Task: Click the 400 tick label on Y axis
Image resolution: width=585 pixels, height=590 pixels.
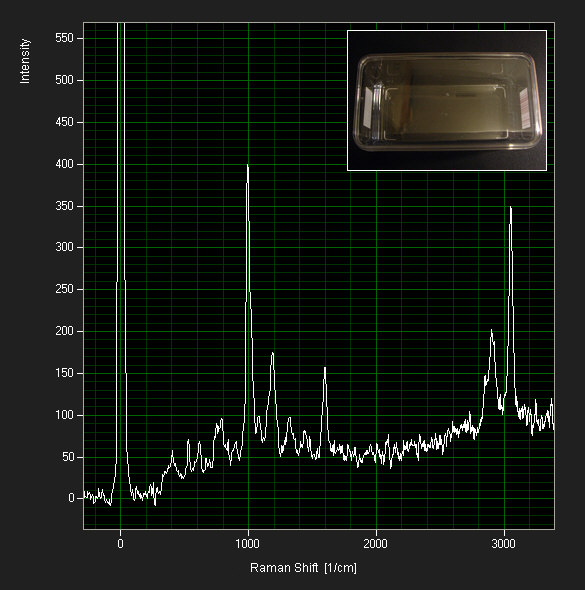Action: click(64, 164)
